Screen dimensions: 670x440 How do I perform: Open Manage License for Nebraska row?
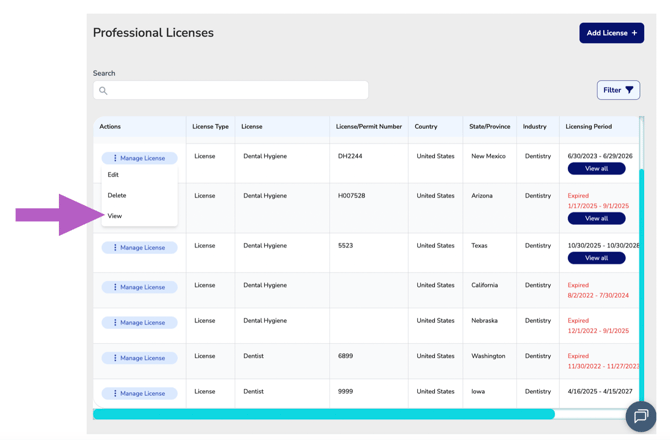pos(139,323)
